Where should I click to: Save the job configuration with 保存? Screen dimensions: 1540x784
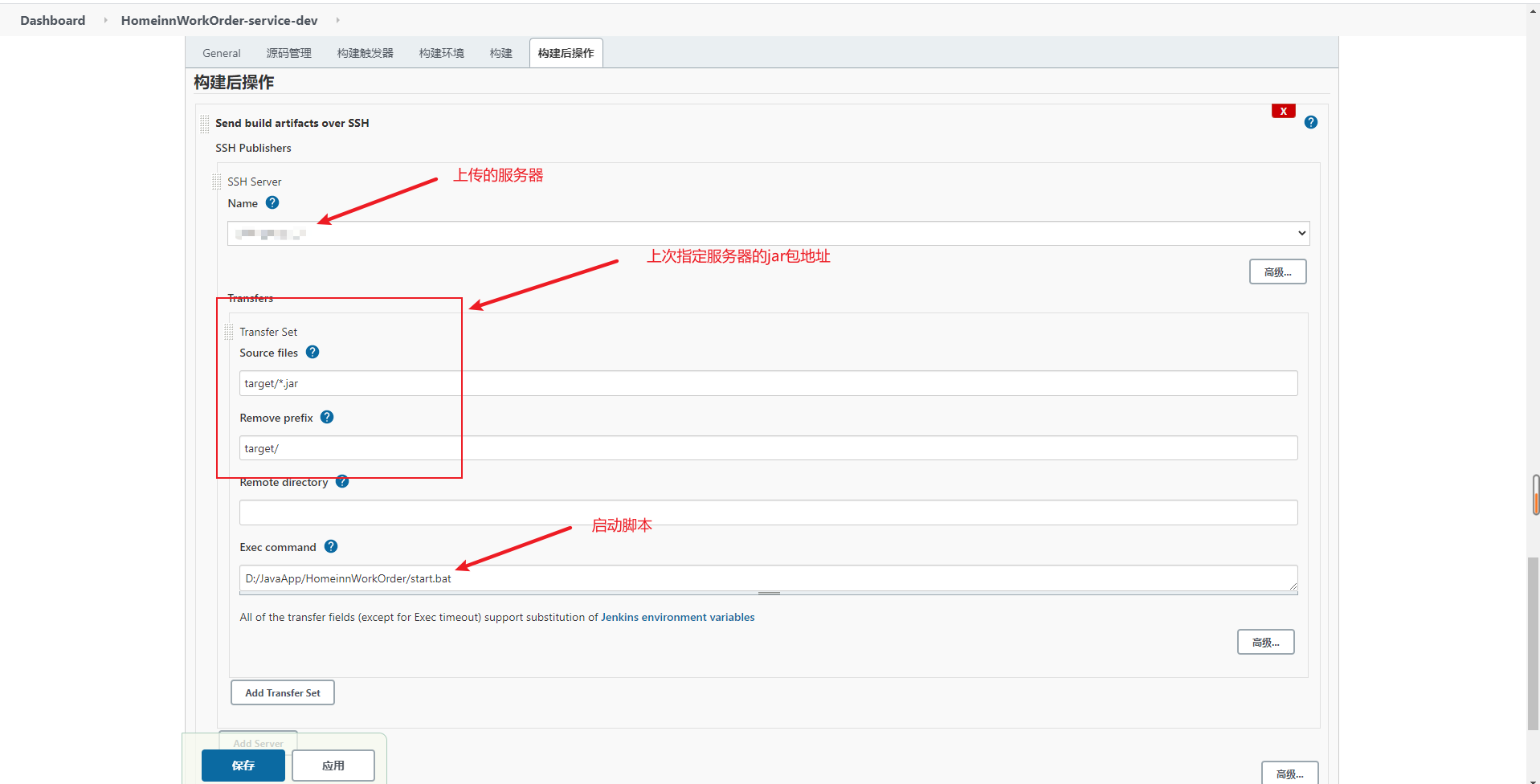pyautogui.click(x=243, y=766)
